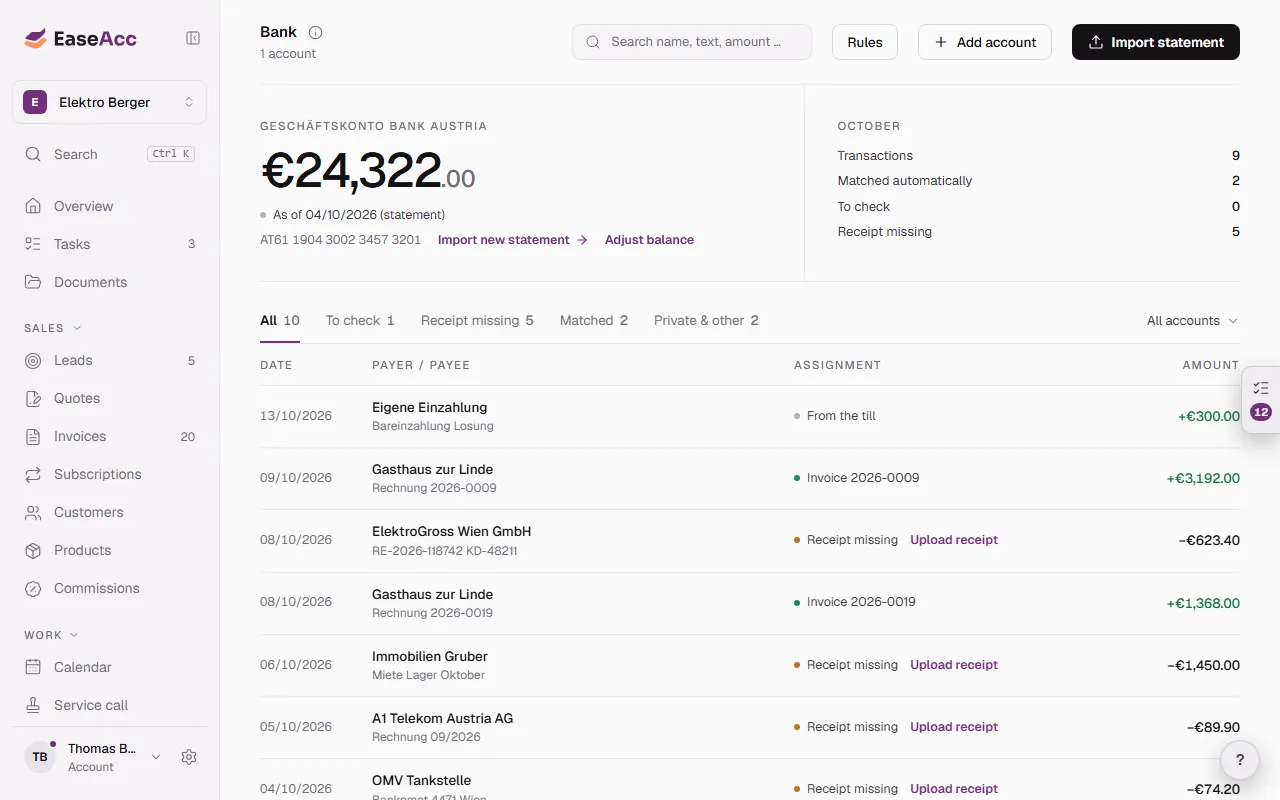The height and width of the screenshot is (800, 1280).
Task: Click the Quotes document icon
Action: point(33,398)
